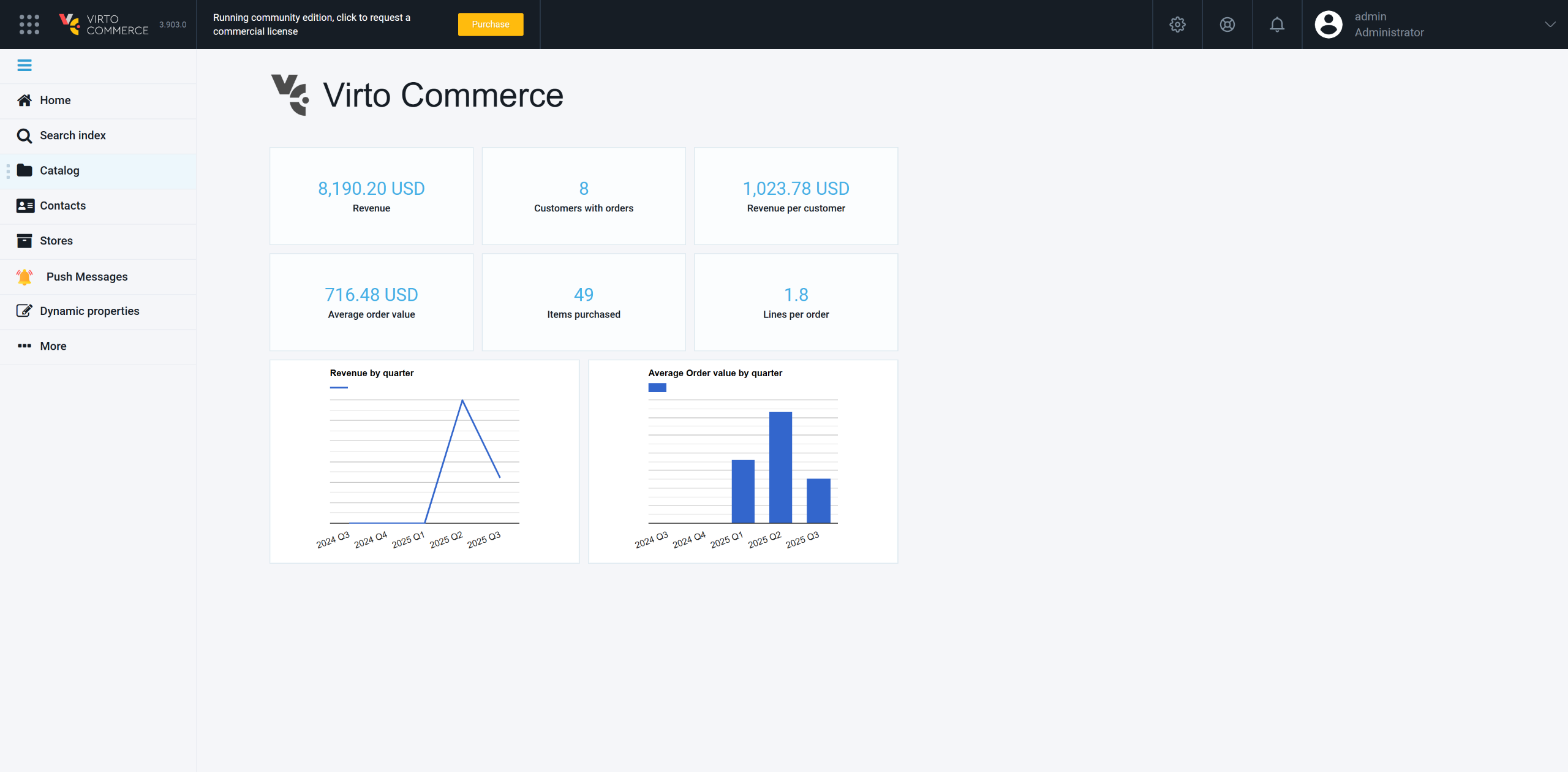Click the Push Messages bell icon
The width and height of the screenshot is (1568, 772).
pos(24,277)
